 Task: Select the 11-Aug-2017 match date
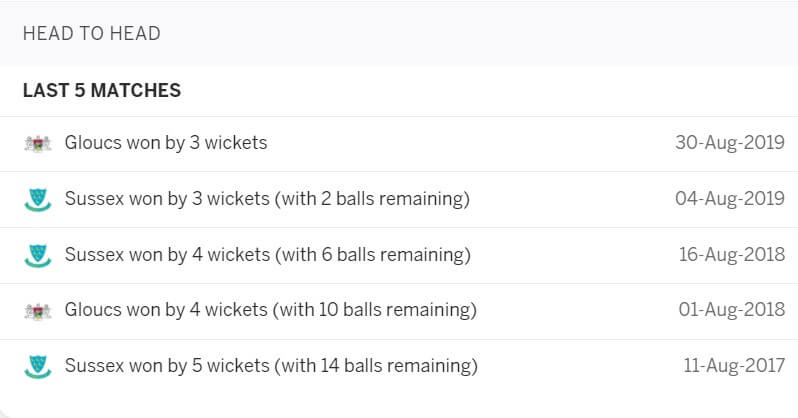[x=734, y=366]
